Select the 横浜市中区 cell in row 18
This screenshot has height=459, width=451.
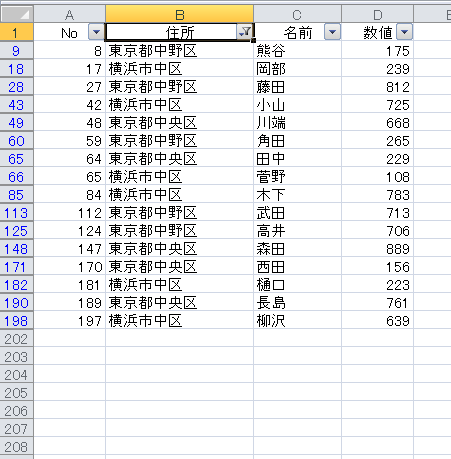pyautogui.click(x=179, y=69)
